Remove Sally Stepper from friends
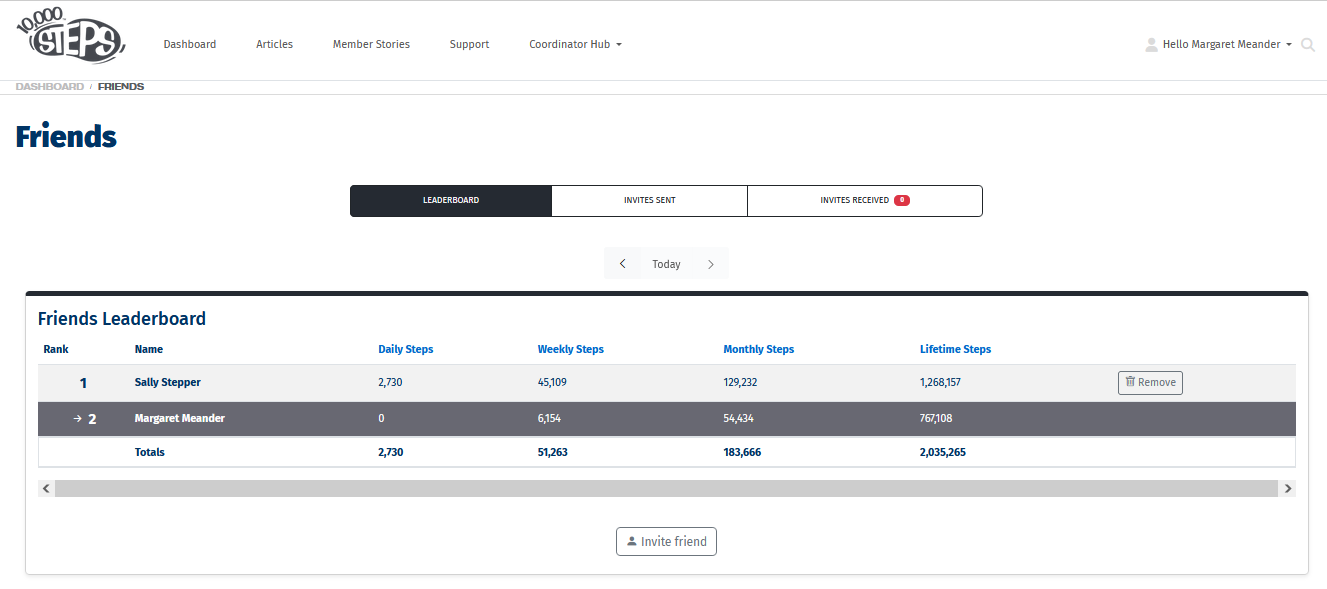 tap(1150, 382)
